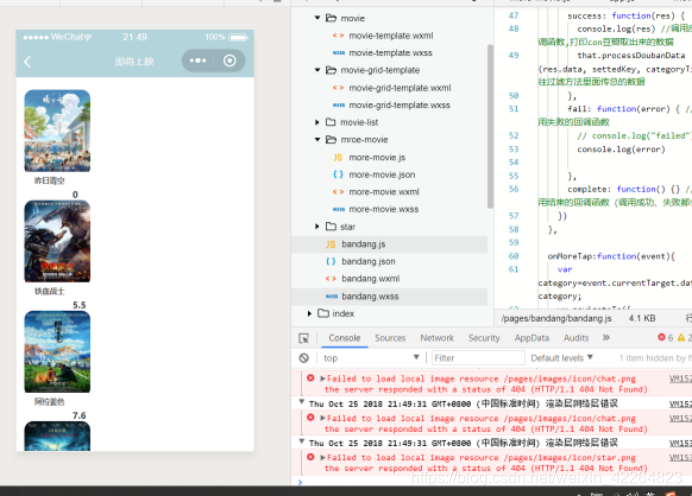Viewport: 692px width, 496px height.
Task: Open the VM source link beside the star.png error
Action: [681, 457]
